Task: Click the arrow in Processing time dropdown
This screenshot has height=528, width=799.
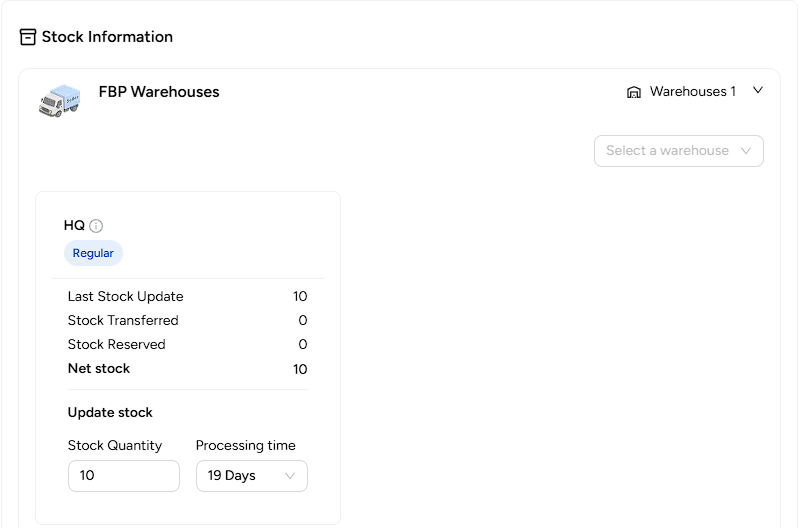Action: coord(290,476)
